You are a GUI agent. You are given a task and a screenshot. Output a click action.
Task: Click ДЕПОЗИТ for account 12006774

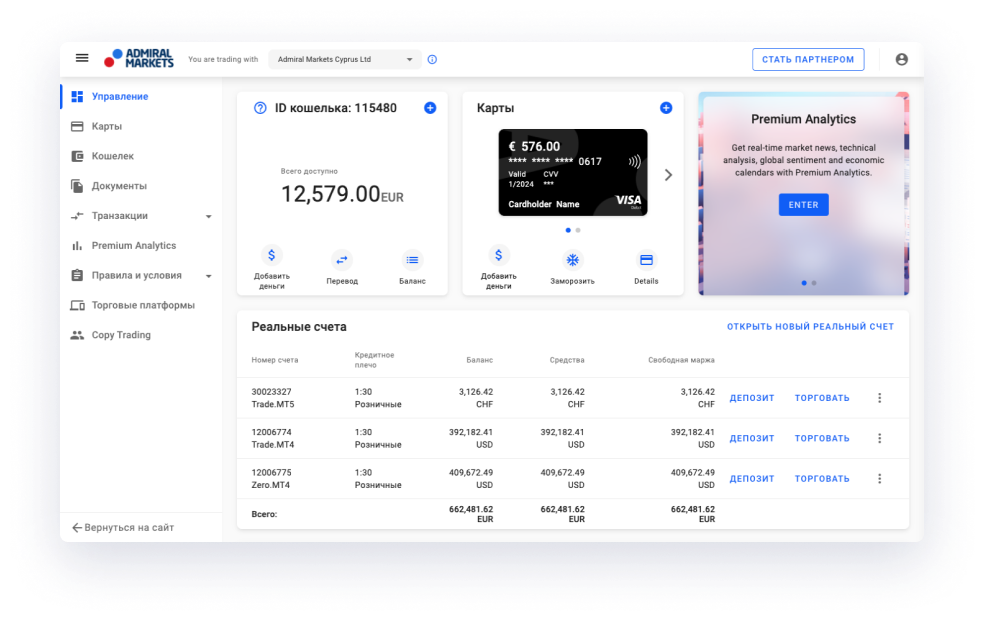pos(752,438)
